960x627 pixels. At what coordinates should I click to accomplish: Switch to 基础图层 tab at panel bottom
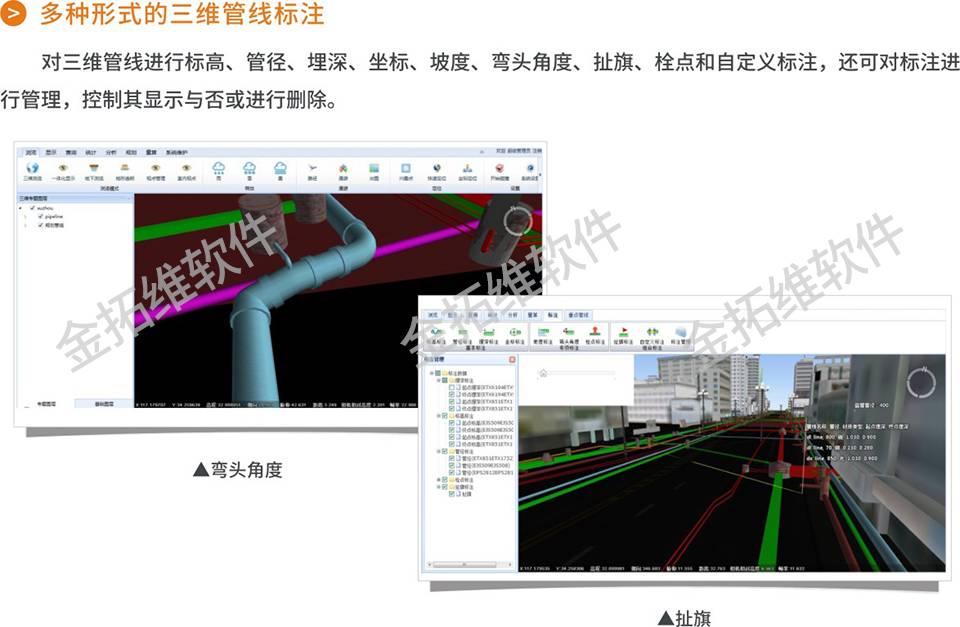[104, 405]
